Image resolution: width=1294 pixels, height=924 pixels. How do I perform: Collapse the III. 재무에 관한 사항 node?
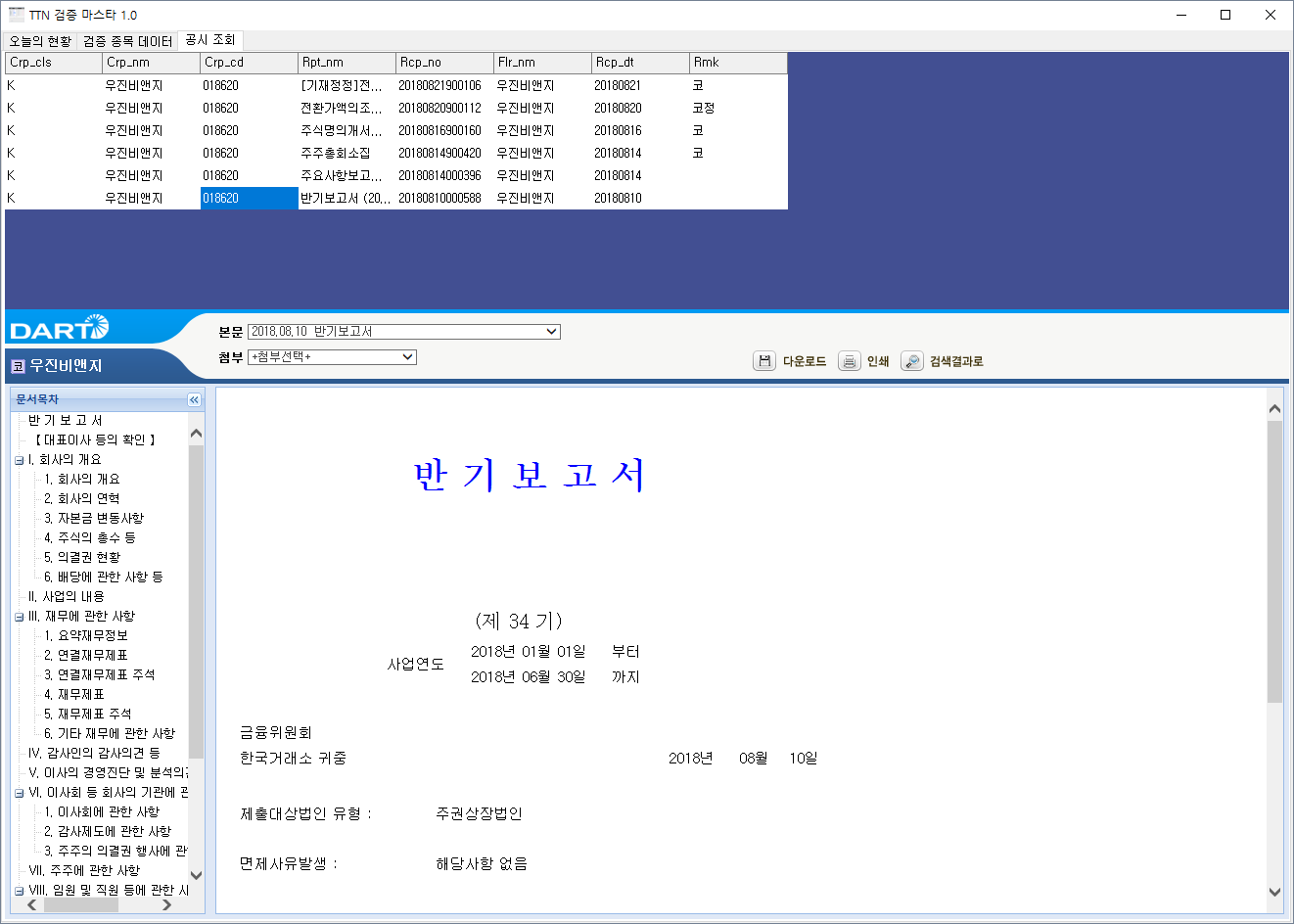coord(19,617)
